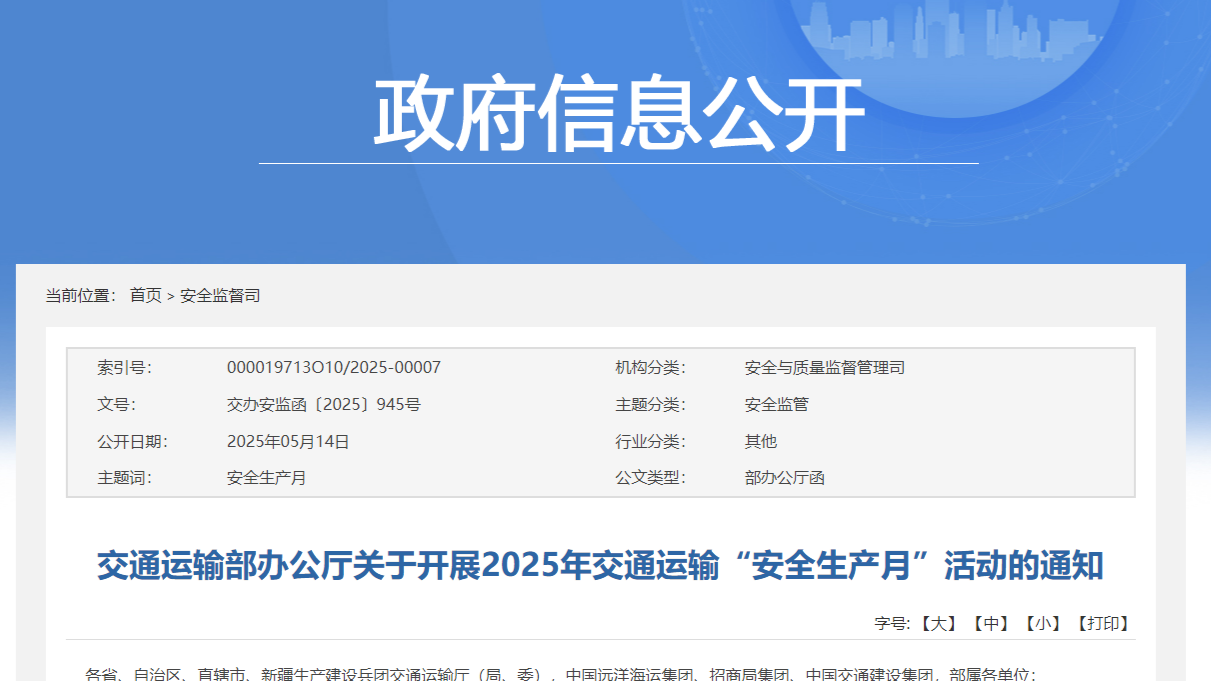The image size is (1211, 681).
Task: Click the 当前位置 label
Action: (81, 295)
